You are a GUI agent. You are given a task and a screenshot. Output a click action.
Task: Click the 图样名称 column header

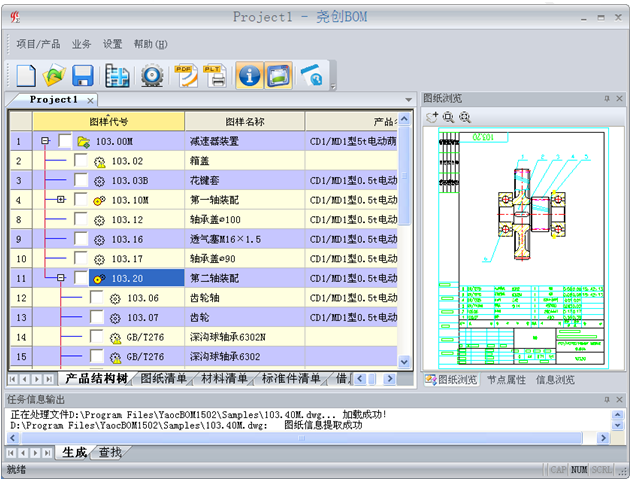pyautogui.click(x=245, y=121)
